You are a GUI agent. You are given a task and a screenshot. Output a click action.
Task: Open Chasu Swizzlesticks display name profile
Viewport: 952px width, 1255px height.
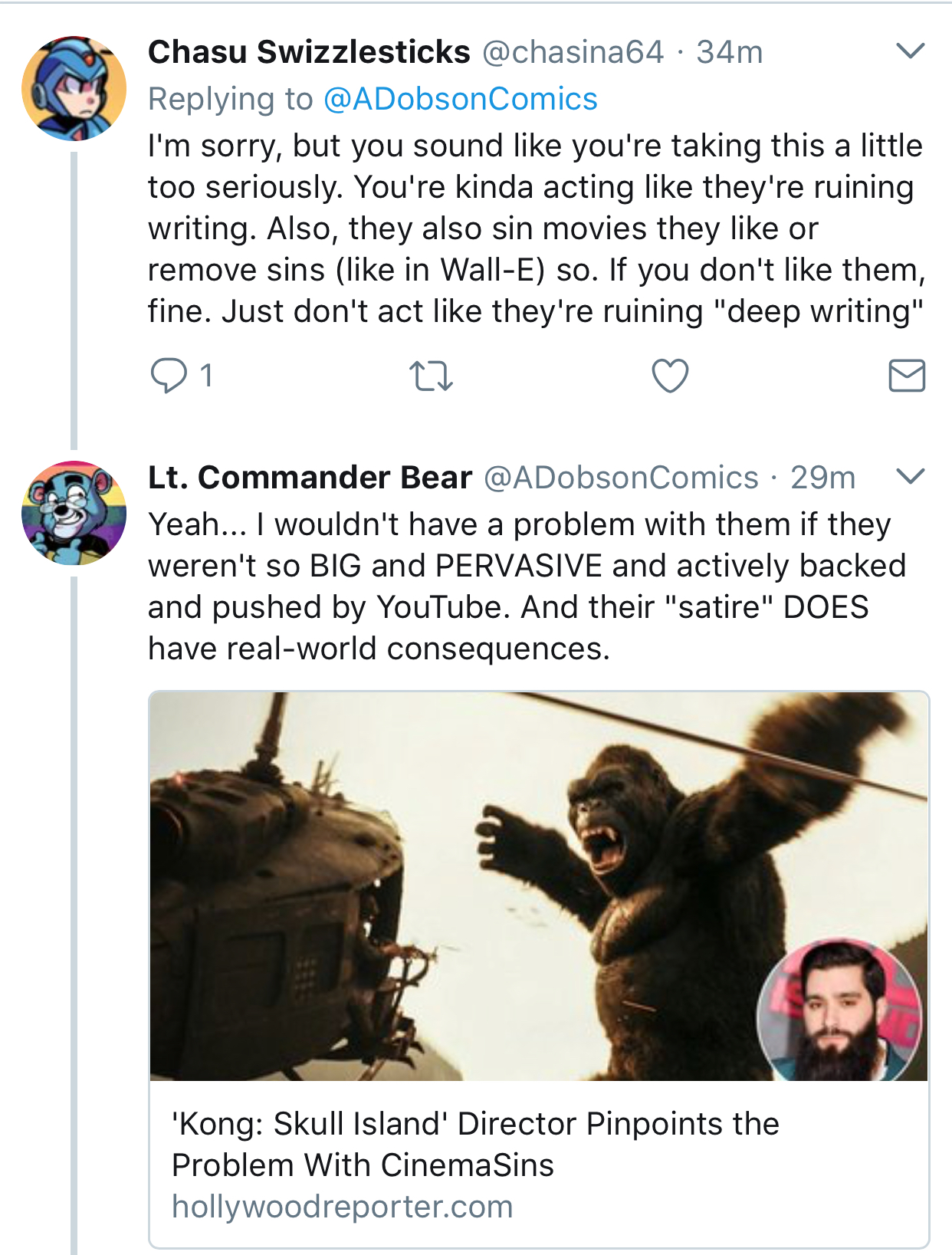coord(309,52)
